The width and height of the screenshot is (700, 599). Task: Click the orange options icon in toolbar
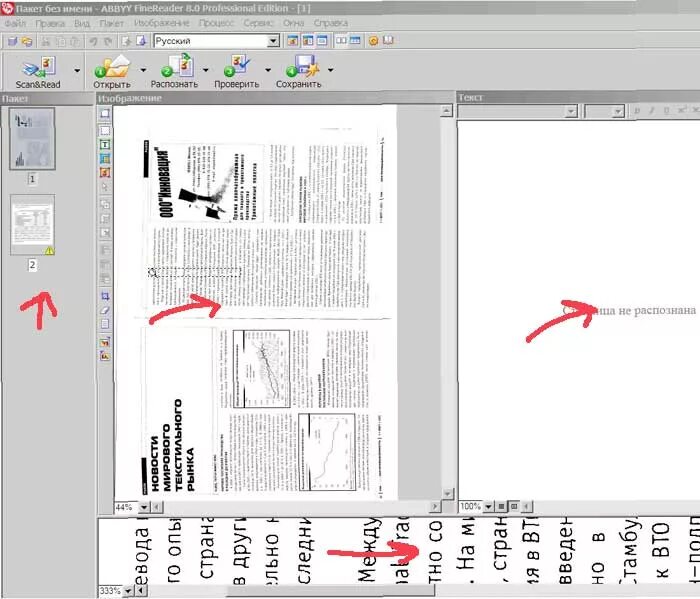coord(373,41)
